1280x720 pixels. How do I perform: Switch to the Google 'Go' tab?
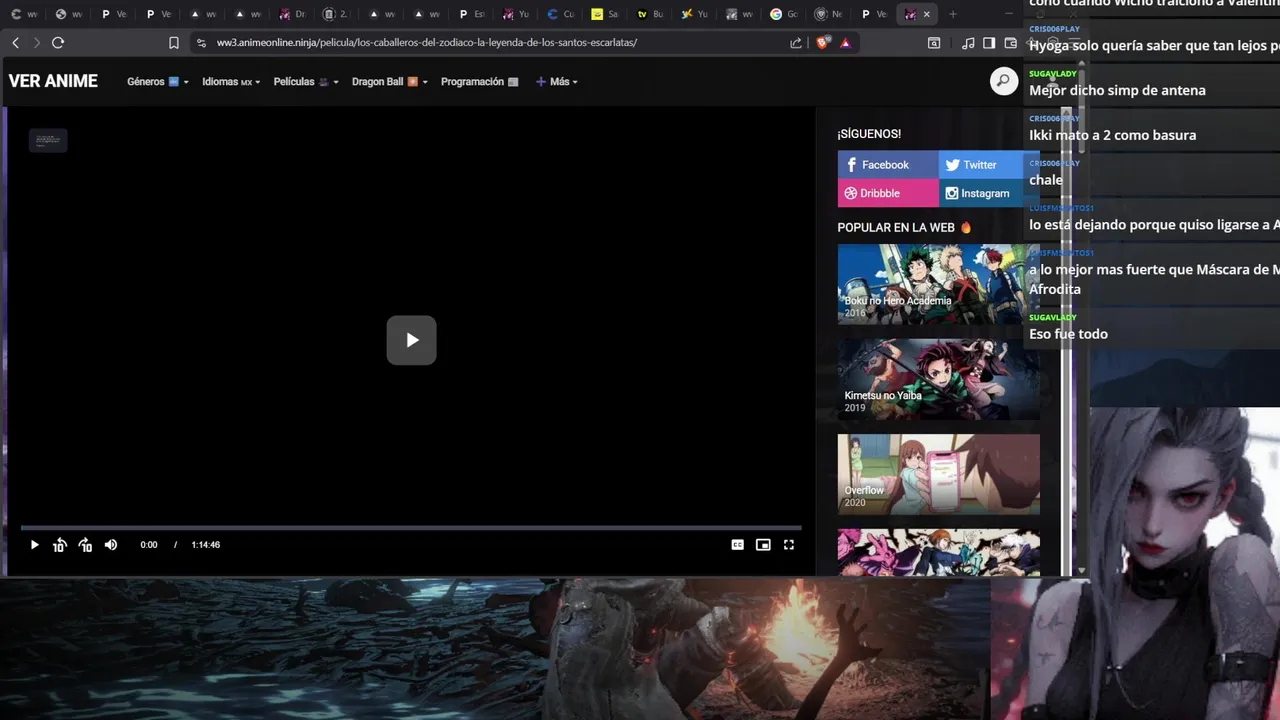[784, 14]
